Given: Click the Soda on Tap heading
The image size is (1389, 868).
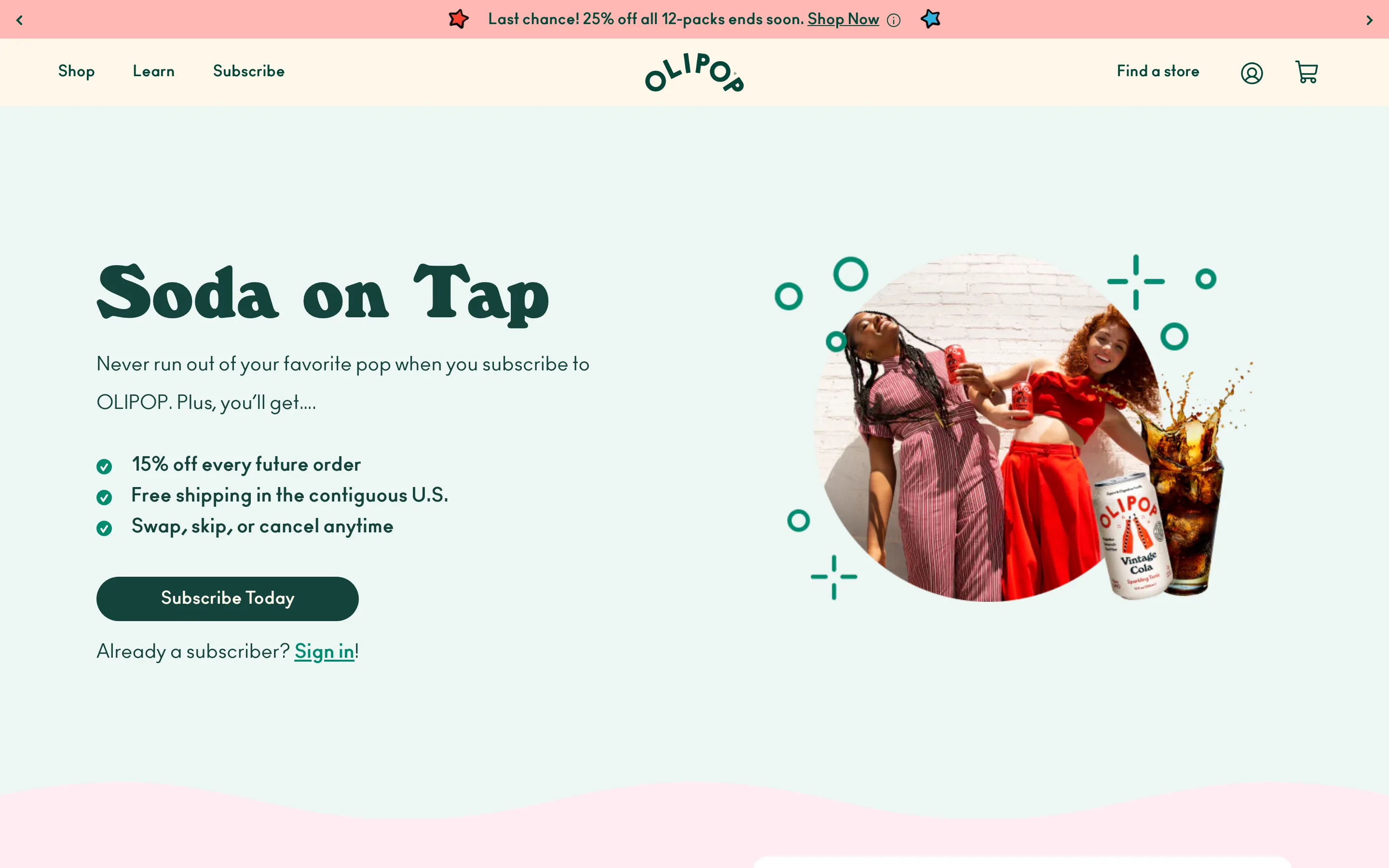Looking at the screenshot, I should click(323, 295).
